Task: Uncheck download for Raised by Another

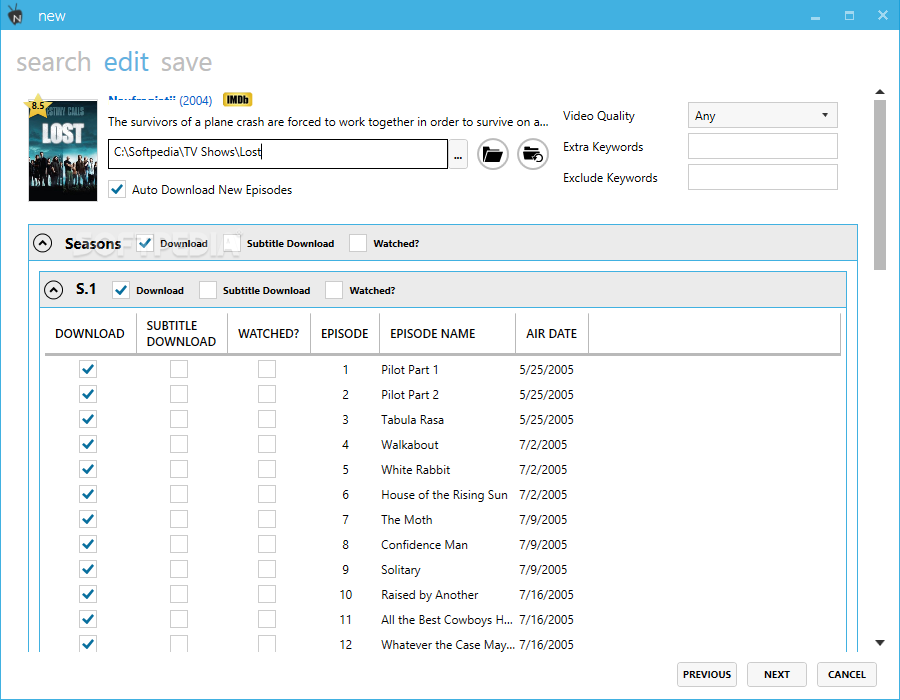Action: coord(88,594)
